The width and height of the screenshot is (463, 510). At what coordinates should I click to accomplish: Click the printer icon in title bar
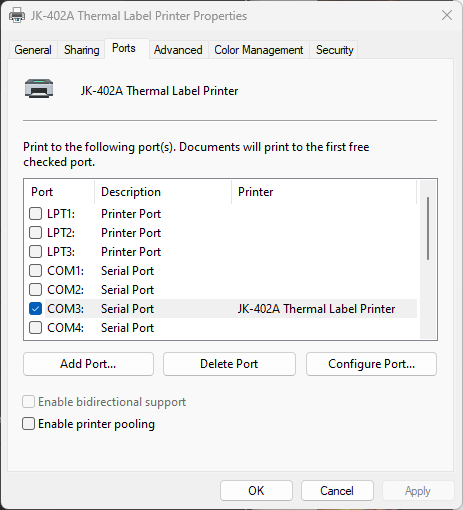[x=17, y=15]
